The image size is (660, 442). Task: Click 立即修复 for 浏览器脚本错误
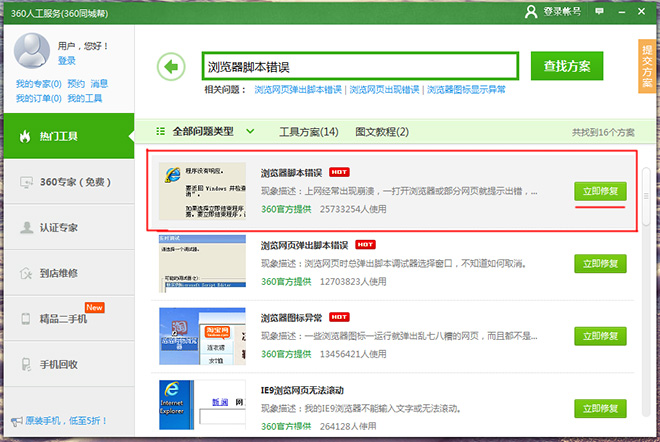(600, 191)
